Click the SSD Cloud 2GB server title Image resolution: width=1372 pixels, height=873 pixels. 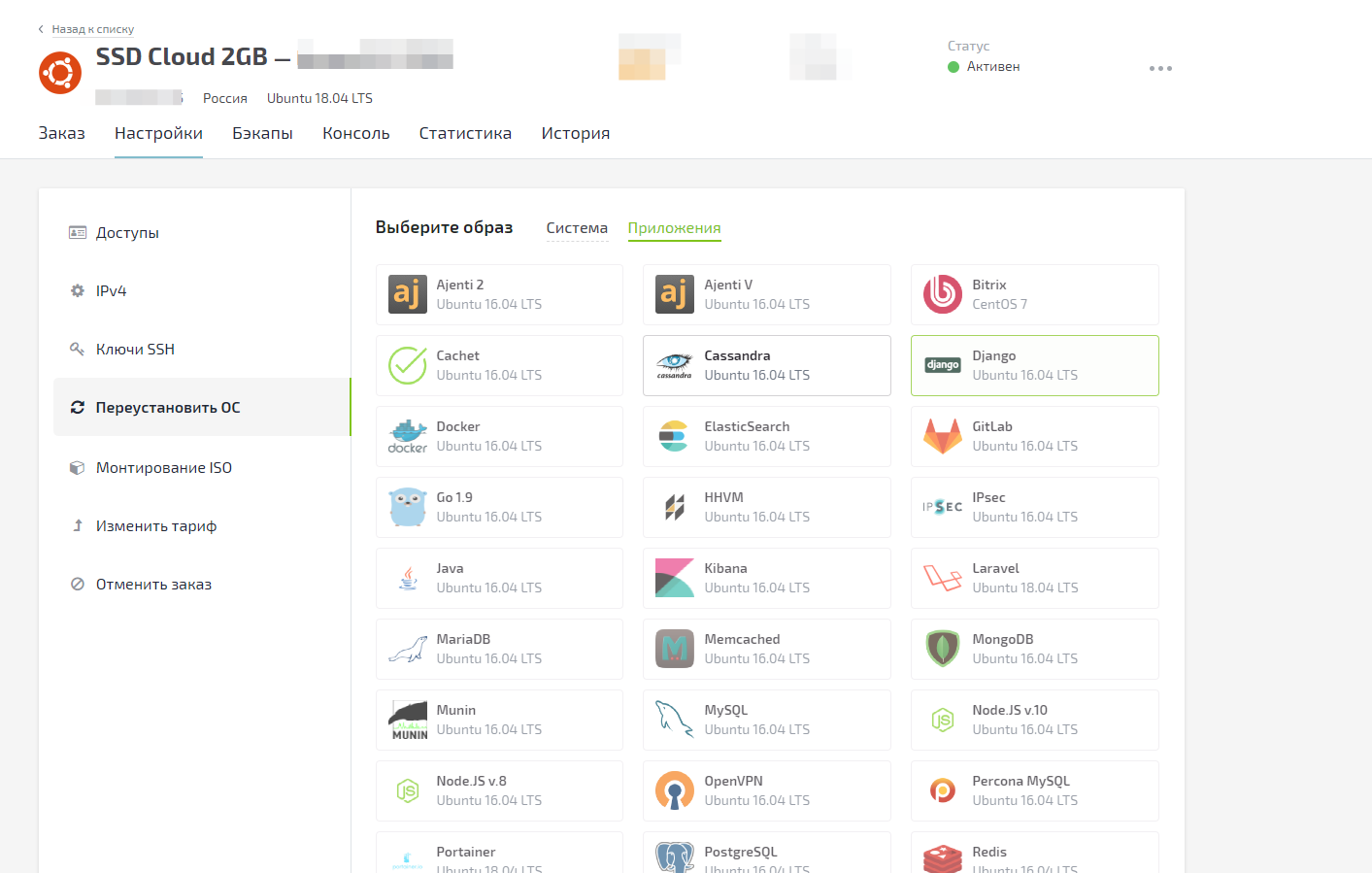click(x=182, y=57)
